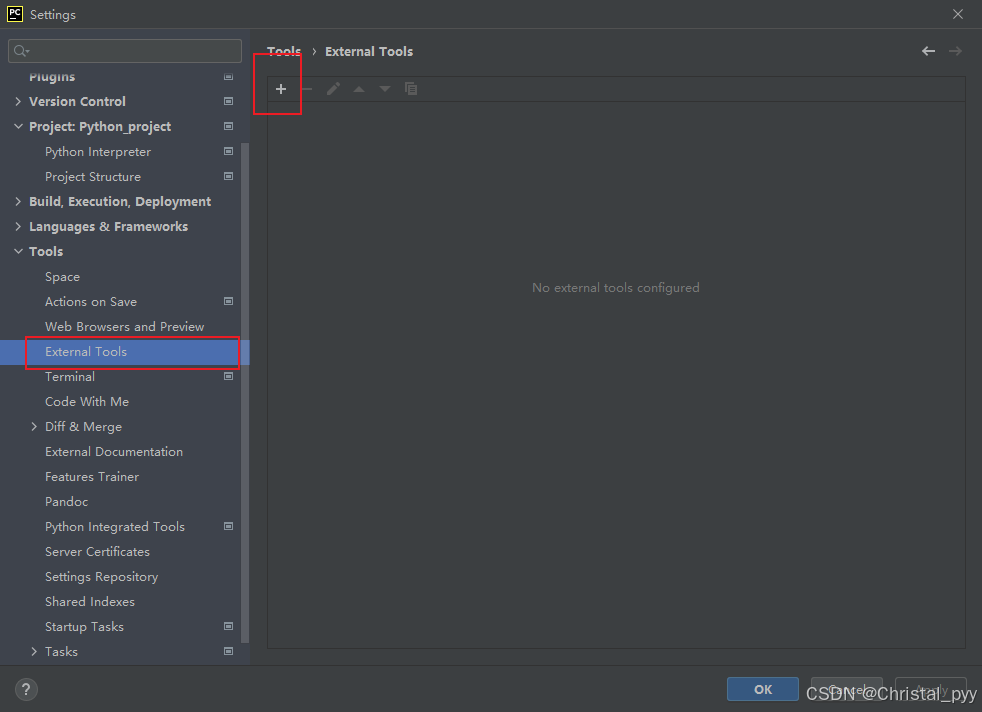
Task: Click the edit tool pencil icon
Action: pyautogui.click(x=333, y=89)
